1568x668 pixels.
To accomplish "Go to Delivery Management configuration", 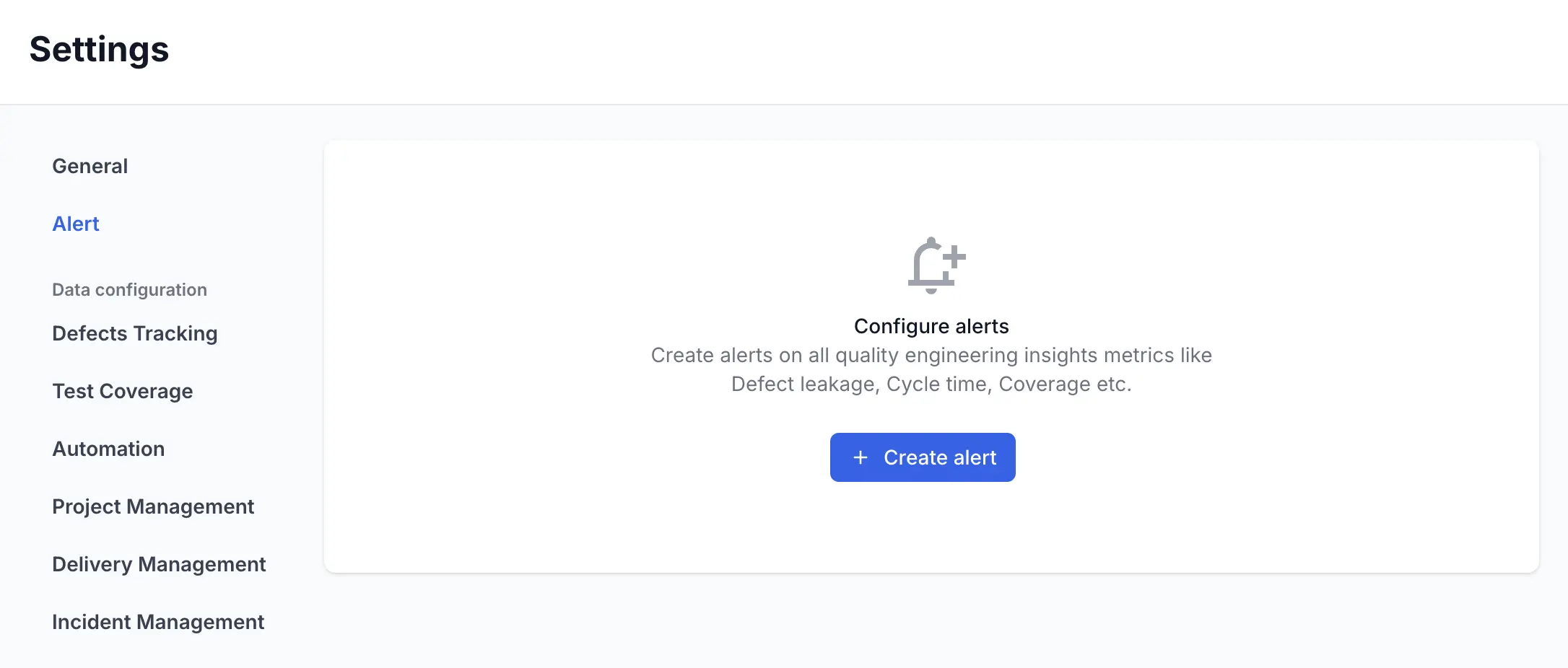I will [x=159, y=564].
